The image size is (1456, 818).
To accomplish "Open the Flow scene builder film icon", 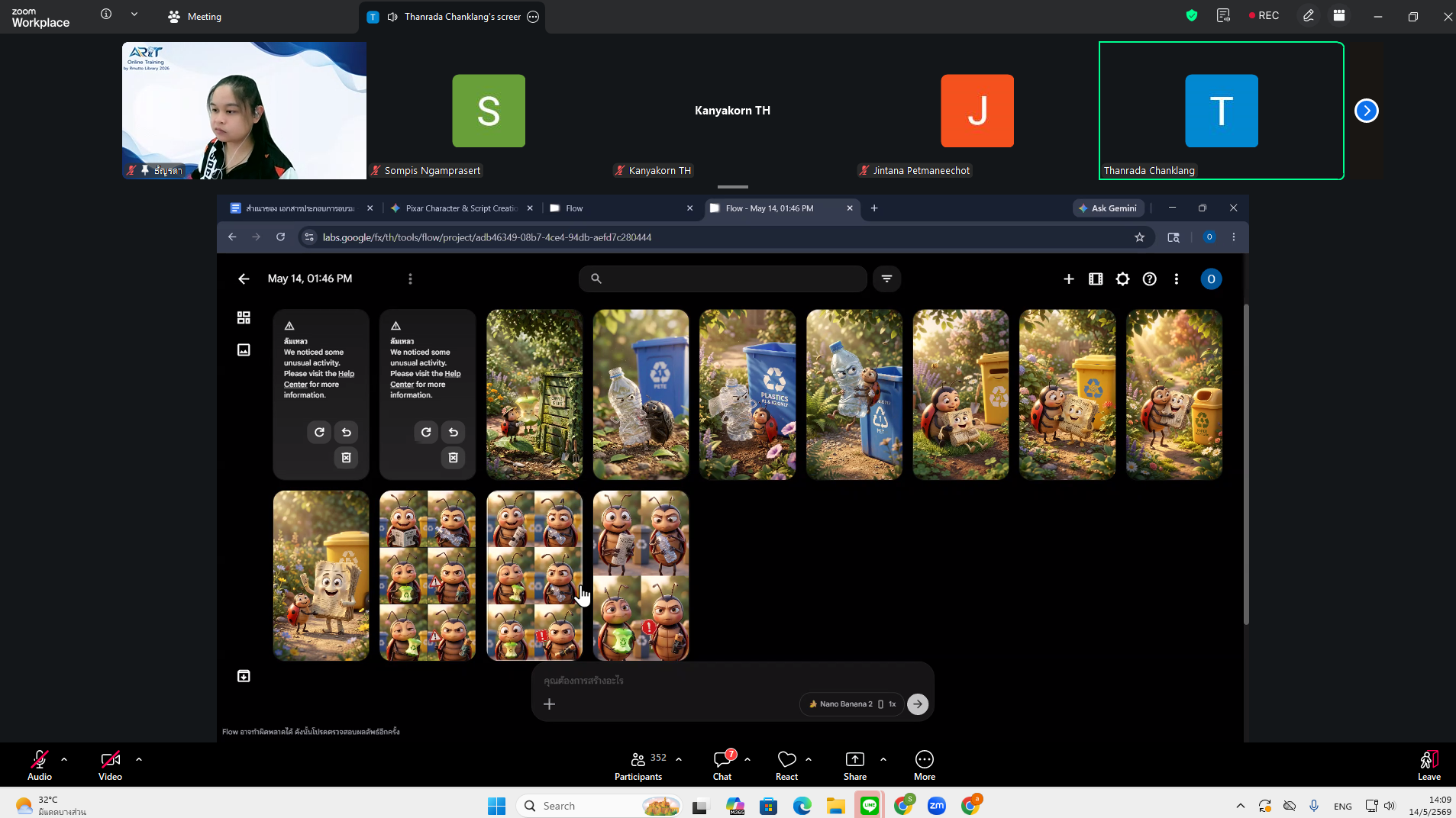I will click(x=1096, y=279).
